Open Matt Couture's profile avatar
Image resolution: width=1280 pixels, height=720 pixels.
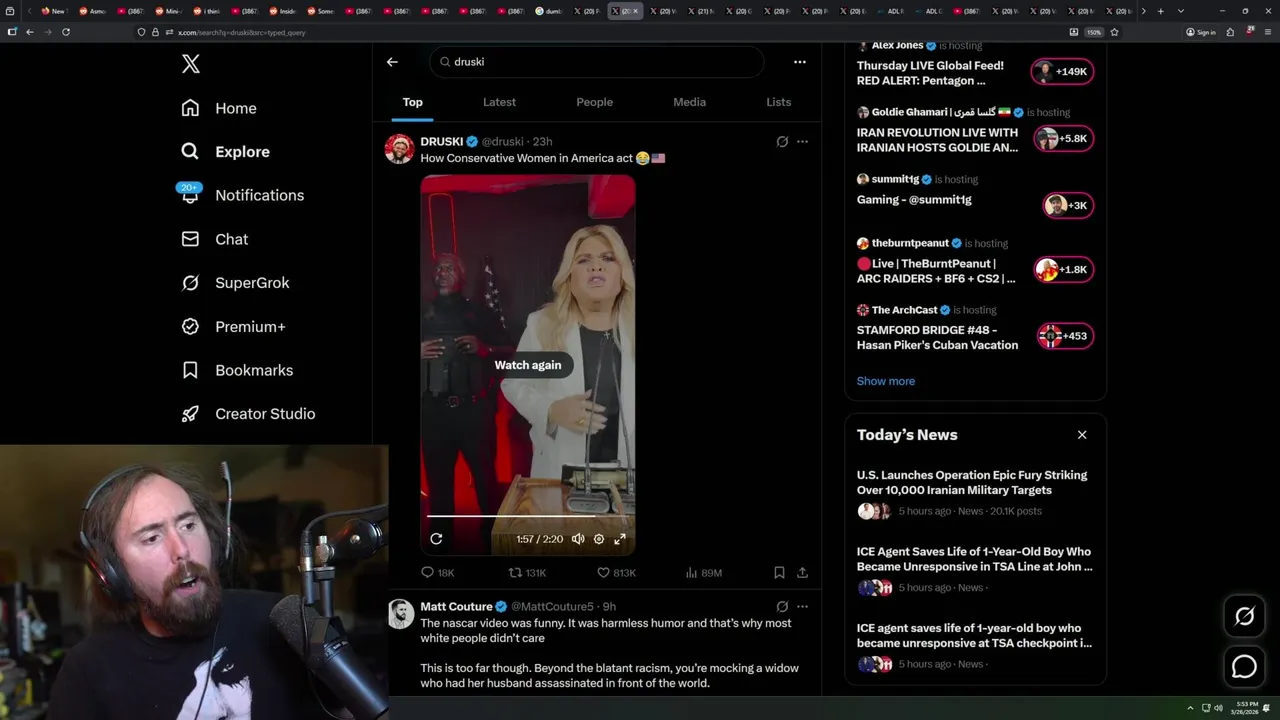click(x=400, y=614)
